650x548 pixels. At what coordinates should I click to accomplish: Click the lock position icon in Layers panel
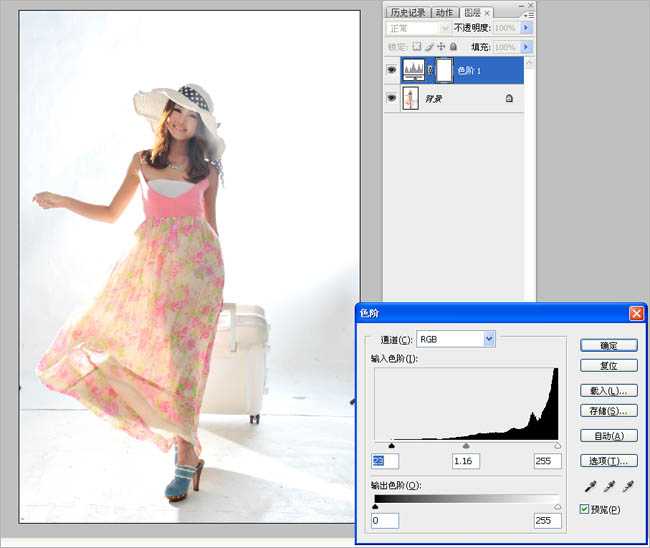pos(440,47)
